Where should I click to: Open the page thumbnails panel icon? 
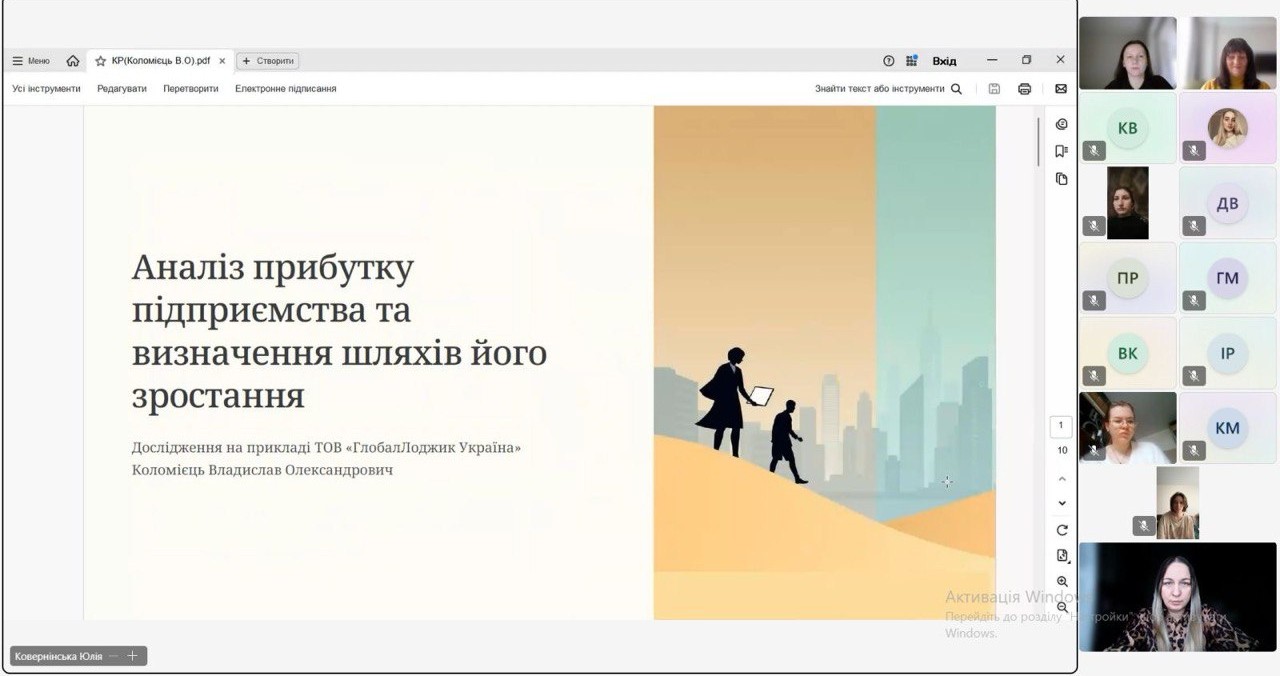coord(1061,179)
